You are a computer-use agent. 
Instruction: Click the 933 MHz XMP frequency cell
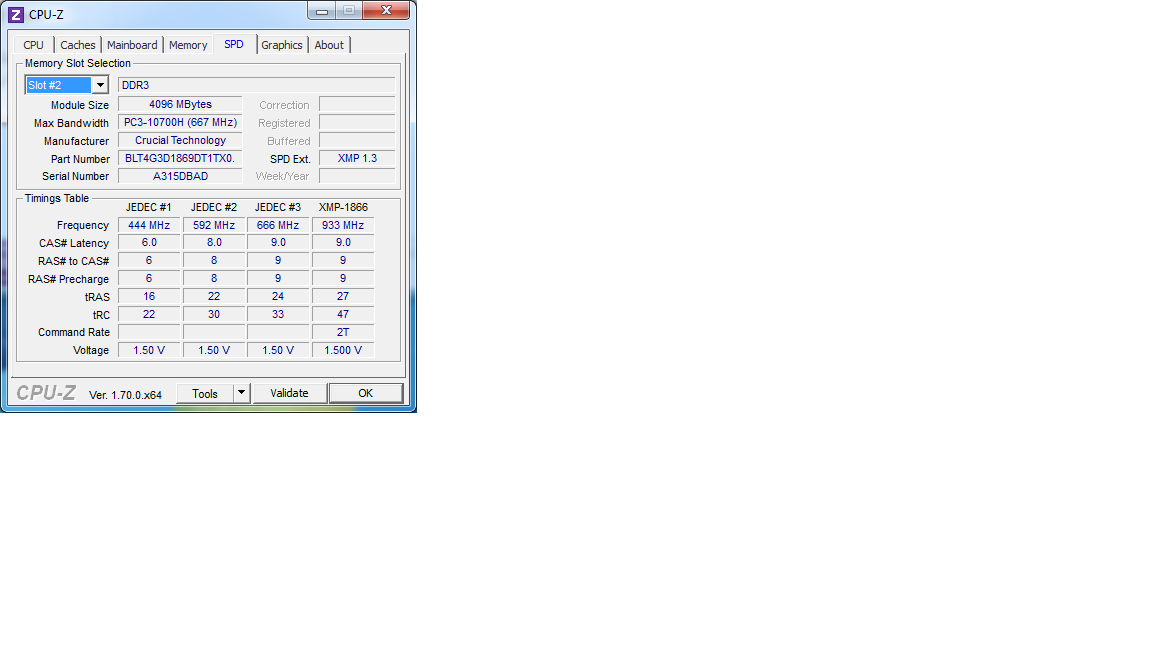click(x=343, y=226)
